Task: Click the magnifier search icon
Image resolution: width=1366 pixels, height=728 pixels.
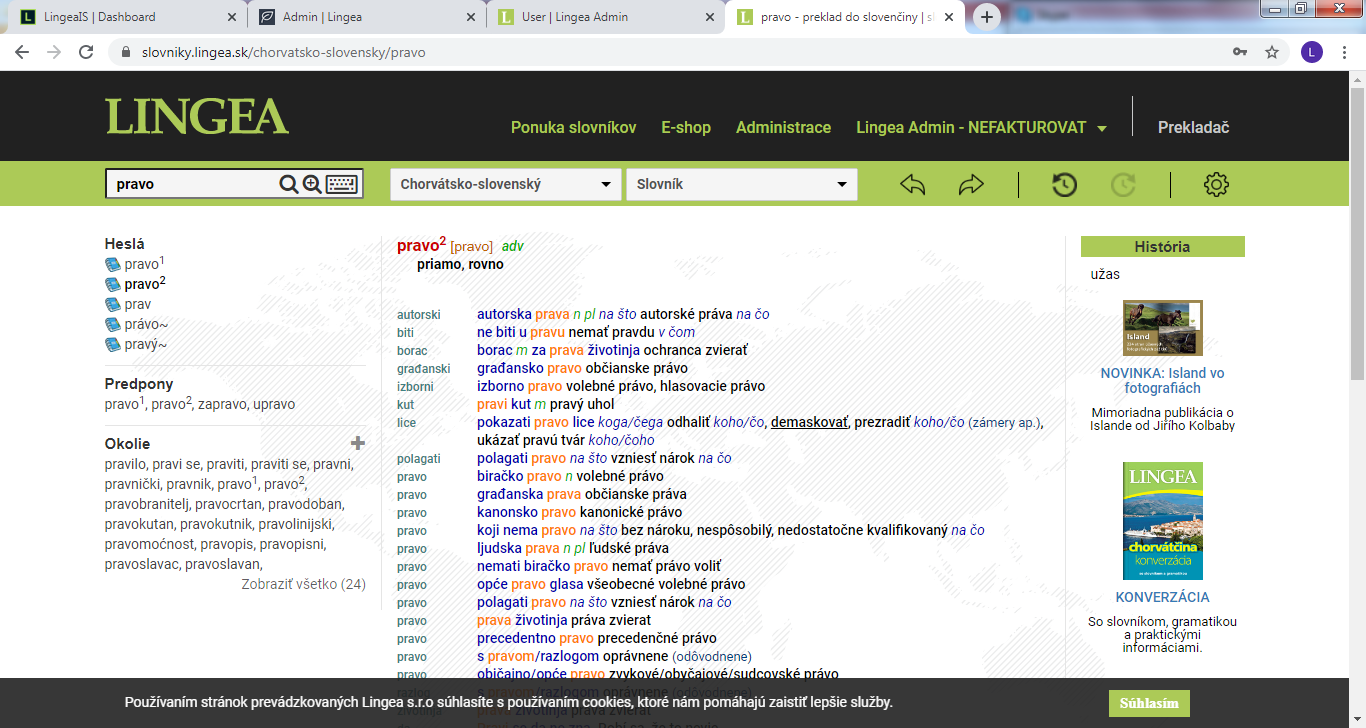Action: click(x=288, y=184)
